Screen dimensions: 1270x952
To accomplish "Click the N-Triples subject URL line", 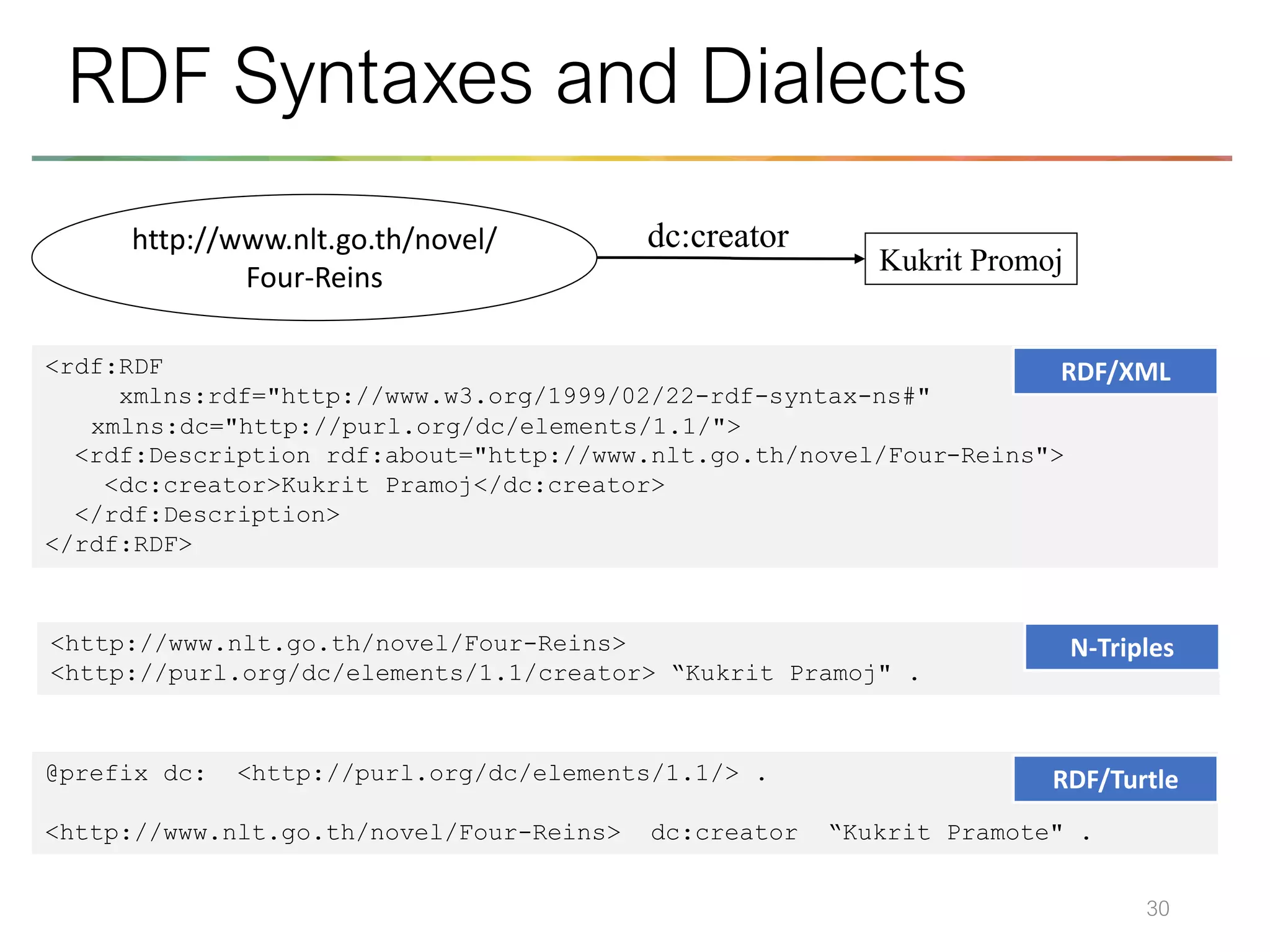I will click(339, 643).
